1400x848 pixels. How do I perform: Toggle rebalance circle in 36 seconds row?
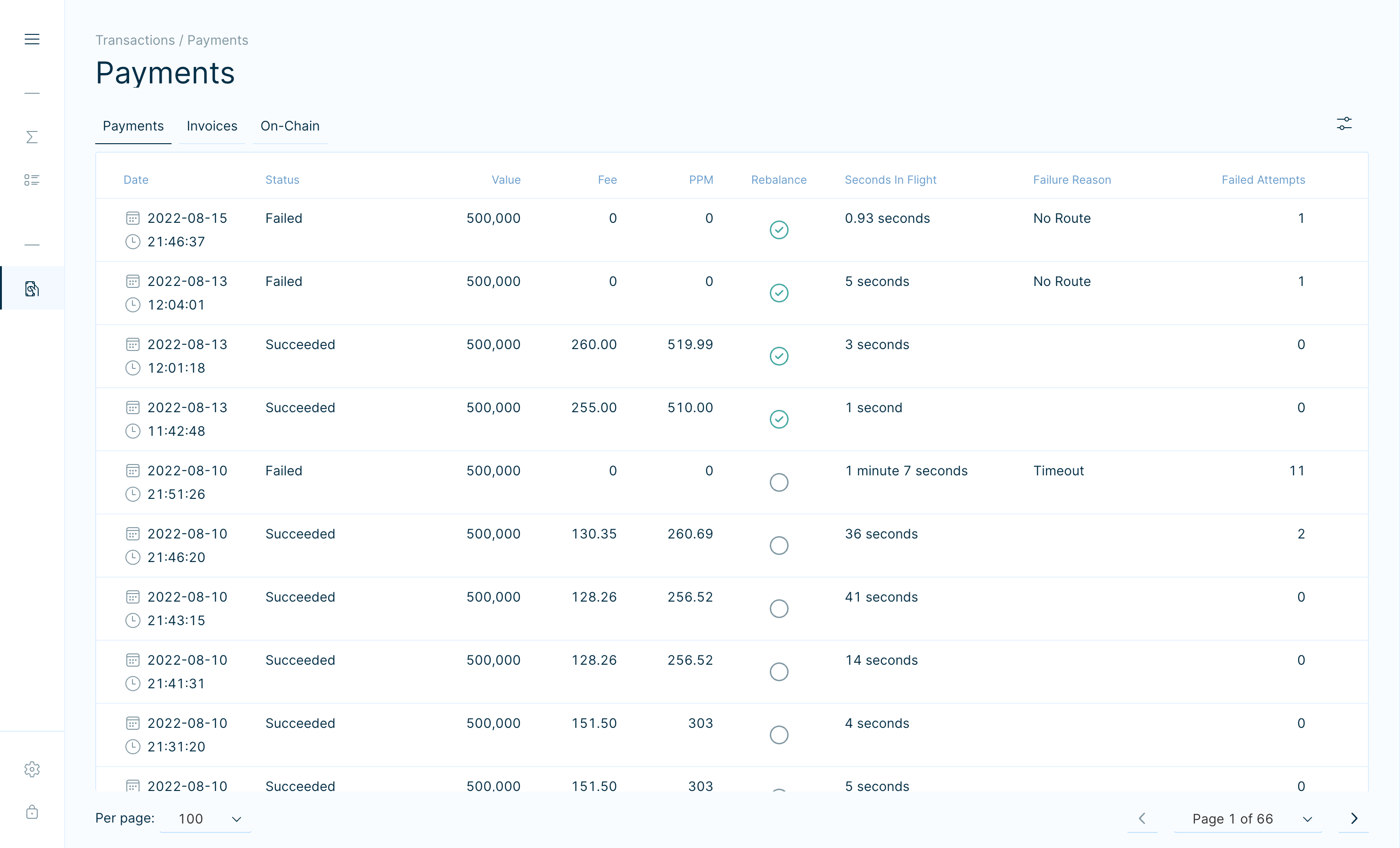[x=778, y=545]
